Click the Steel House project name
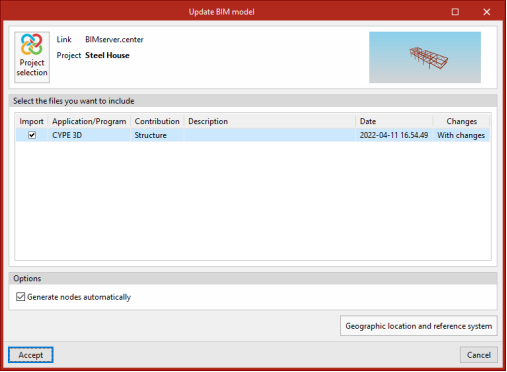Viewport: 507px width, 372px height. point(107,55)
